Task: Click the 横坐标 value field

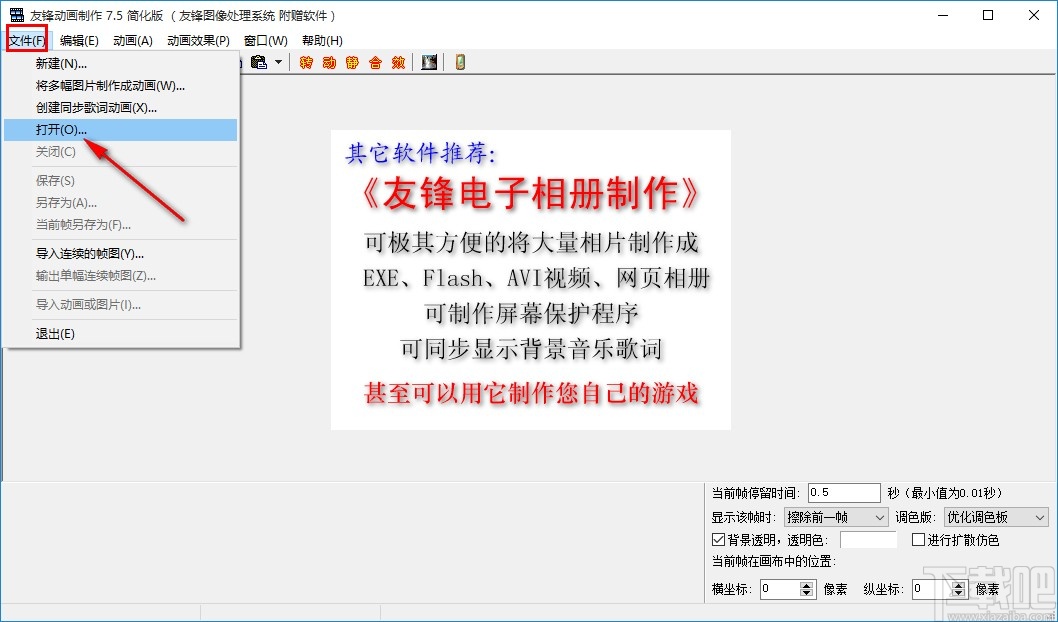Action: (x=780, y=589)
